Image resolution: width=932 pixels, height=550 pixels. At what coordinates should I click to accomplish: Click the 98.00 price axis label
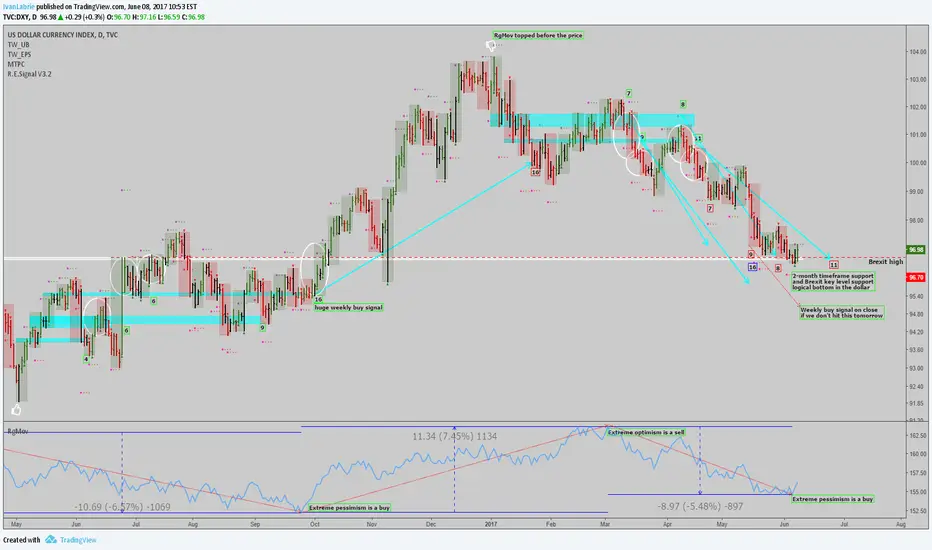pos(917,221)
